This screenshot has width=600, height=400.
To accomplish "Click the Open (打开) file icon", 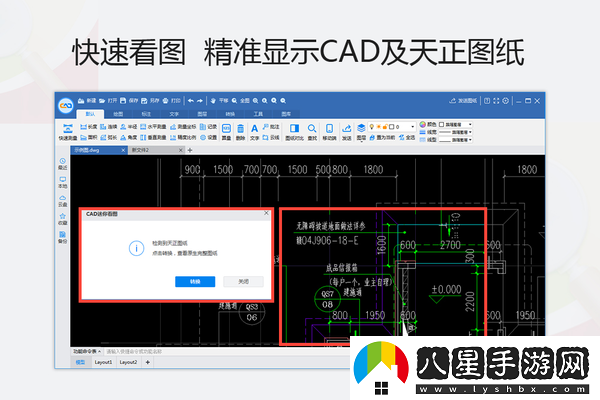I will coord(102,101).
